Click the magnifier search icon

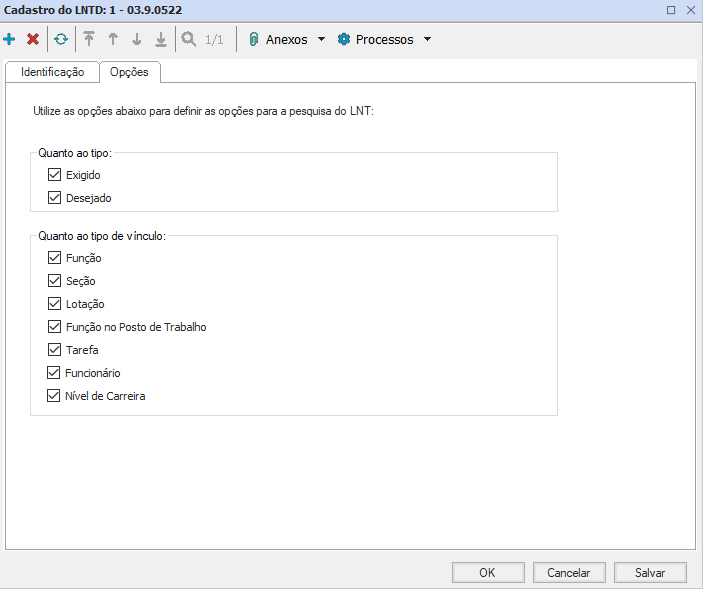tap(188, 40)
